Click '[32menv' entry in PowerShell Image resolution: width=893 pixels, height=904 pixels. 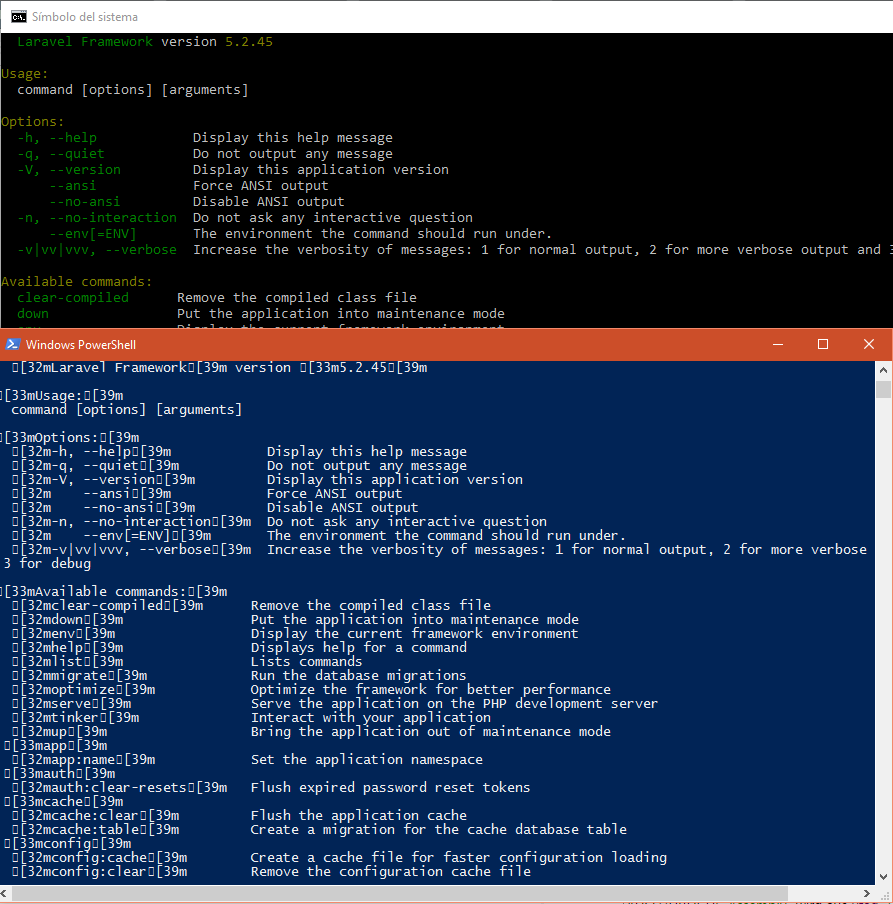click(64, 634)
